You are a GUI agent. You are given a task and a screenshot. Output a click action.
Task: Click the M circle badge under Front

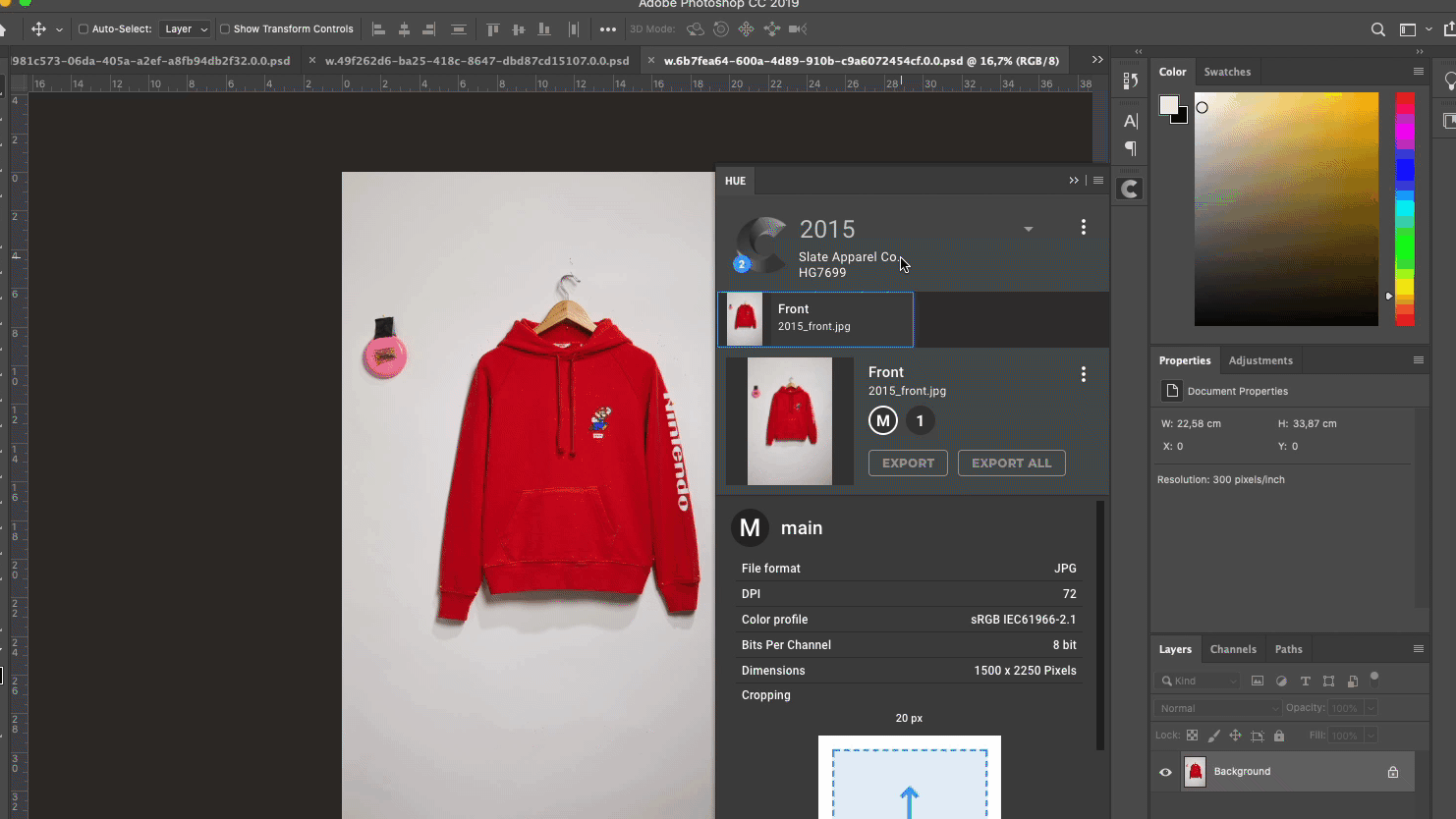pyautogui.click(x=882, y=421)
